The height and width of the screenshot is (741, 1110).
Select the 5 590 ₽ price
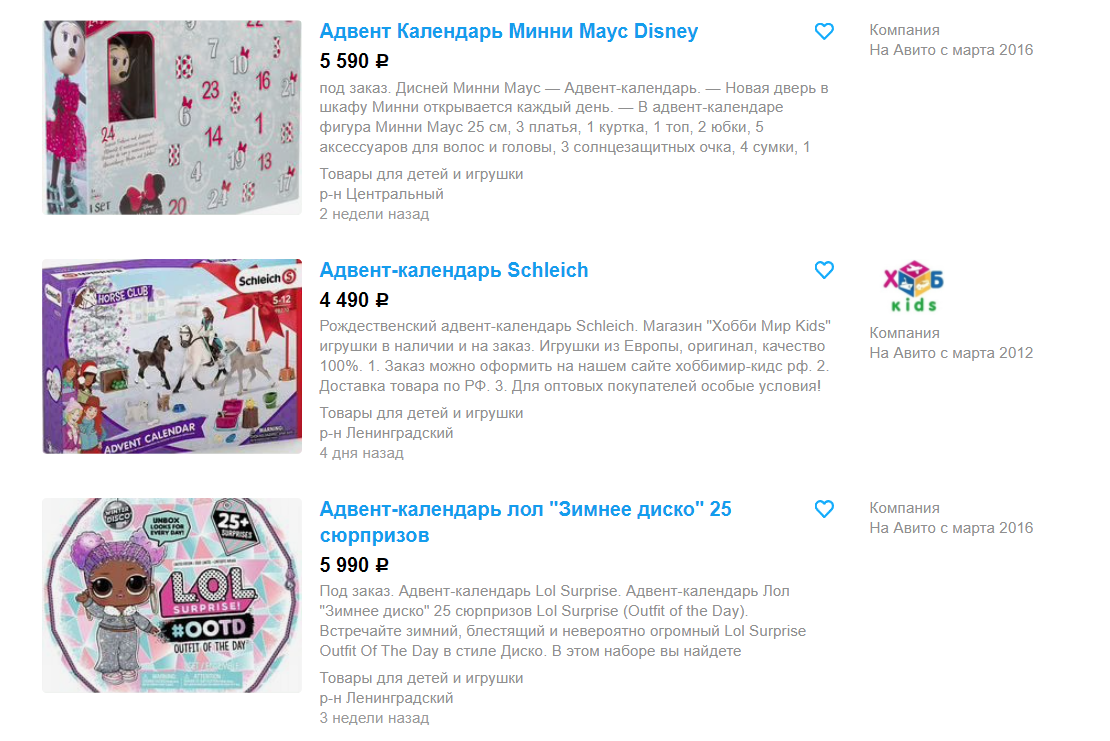[x=354, y=61]
